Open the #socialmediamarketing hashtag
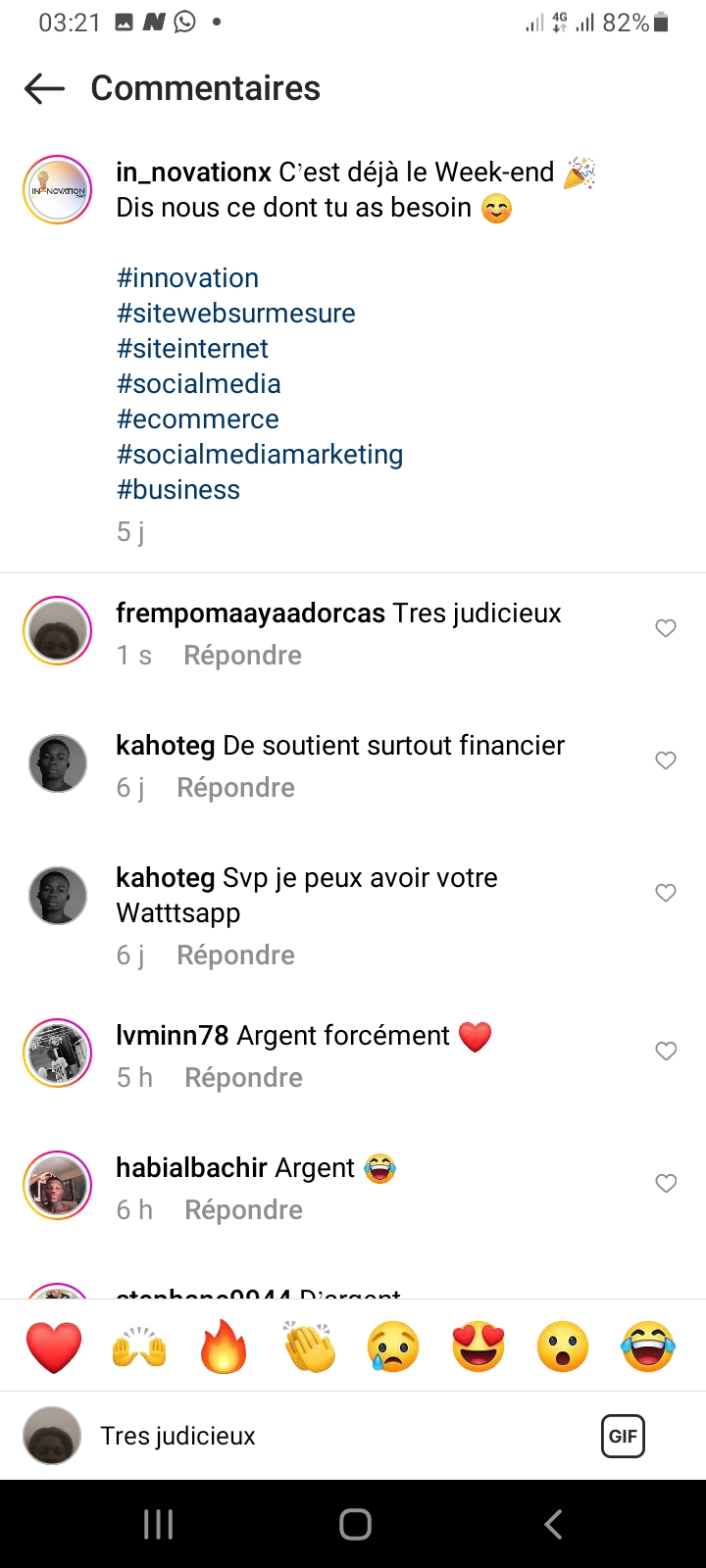Image resolution: width=706 pixels, height=1568 pixels. (260, 455)
